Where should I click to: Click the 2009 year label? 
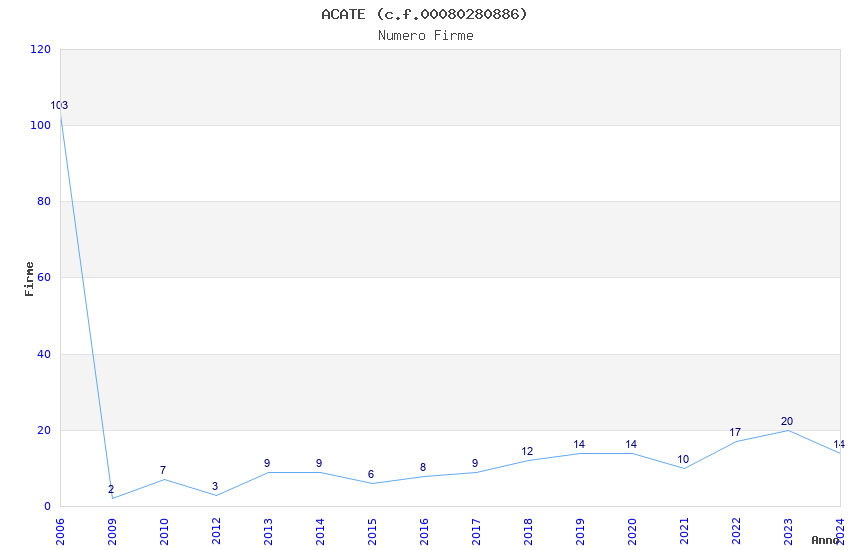(112, 531)
